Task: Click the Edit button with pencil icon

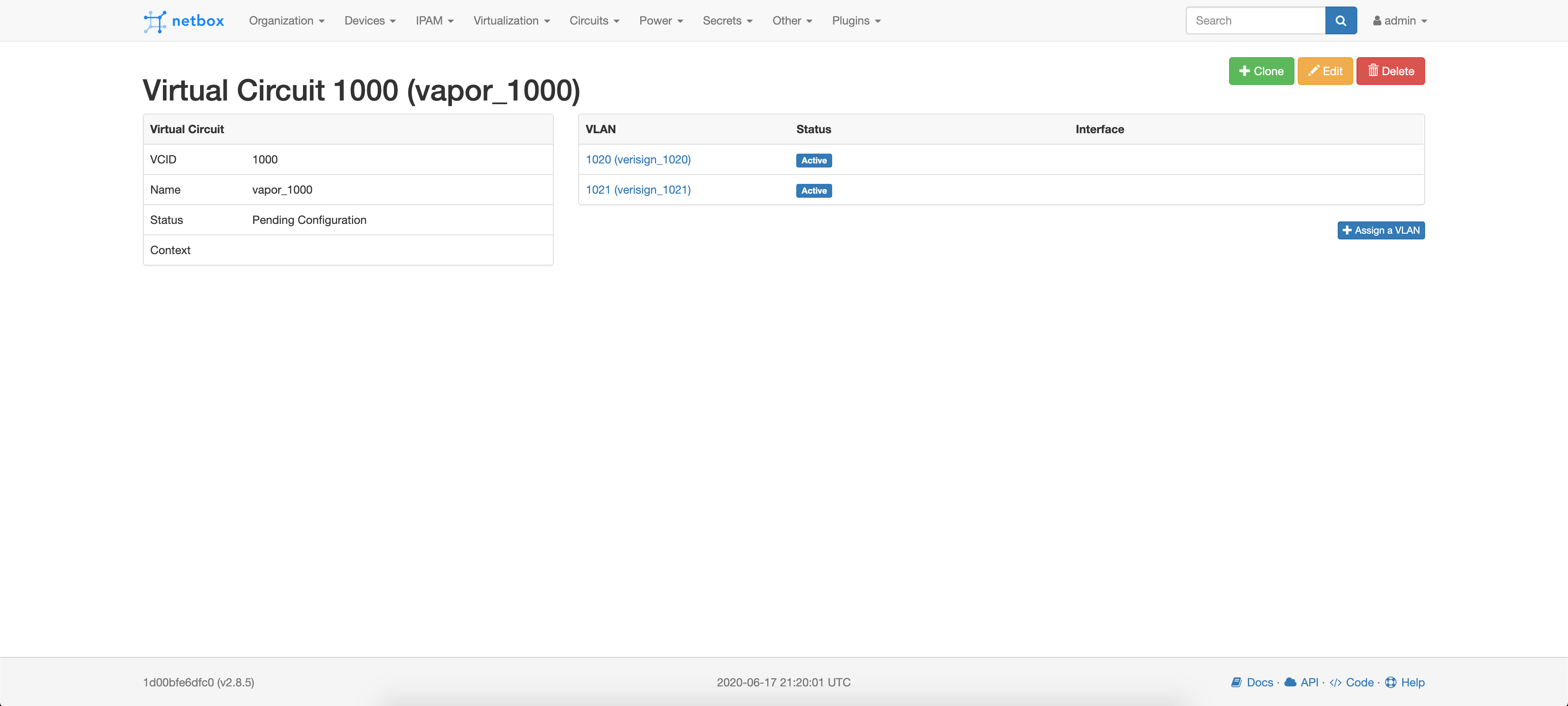Action: click(1325, 71)
